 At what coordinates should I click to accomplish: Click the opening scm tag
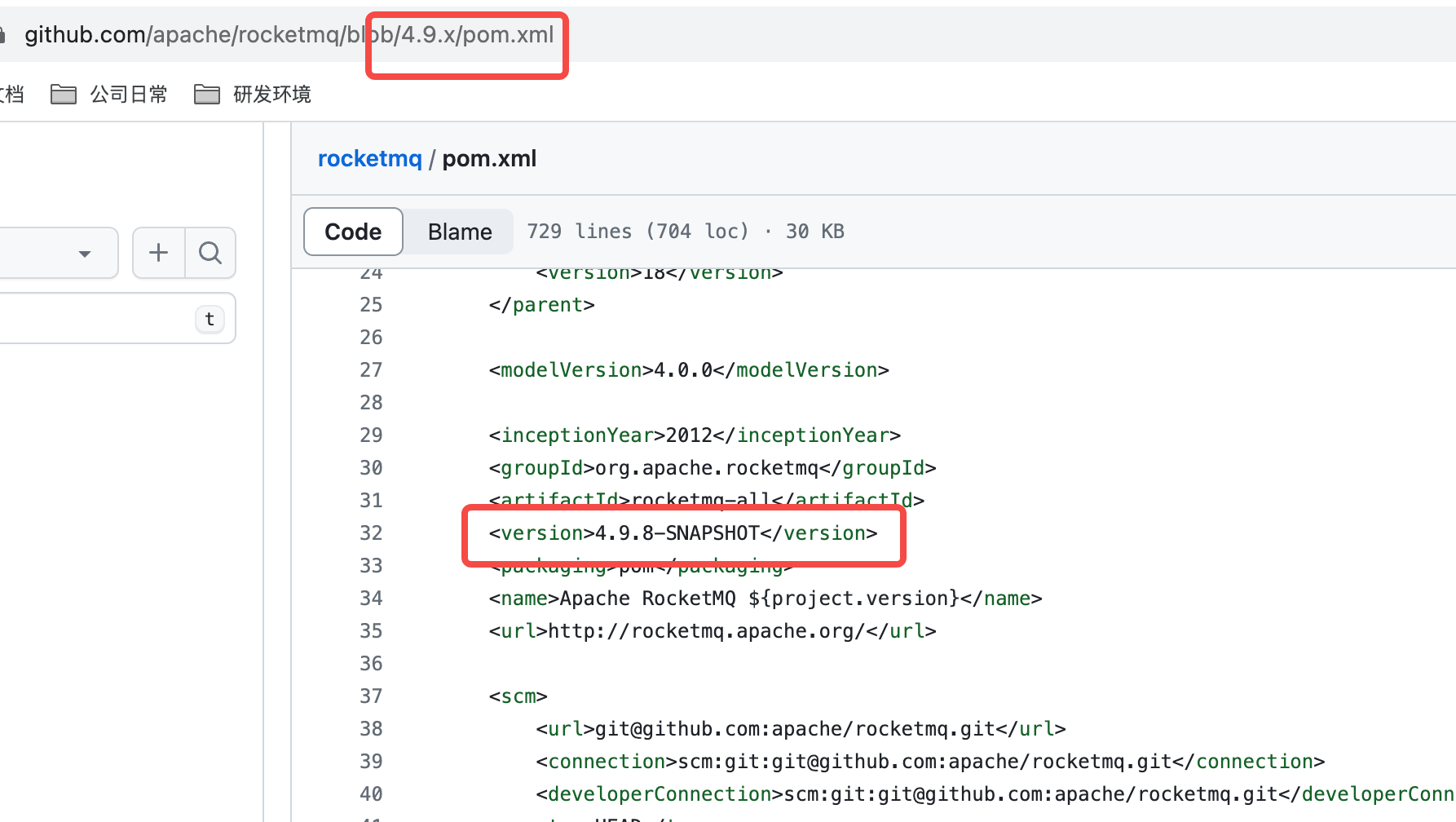pyautogui.click(x=518, y=696)
